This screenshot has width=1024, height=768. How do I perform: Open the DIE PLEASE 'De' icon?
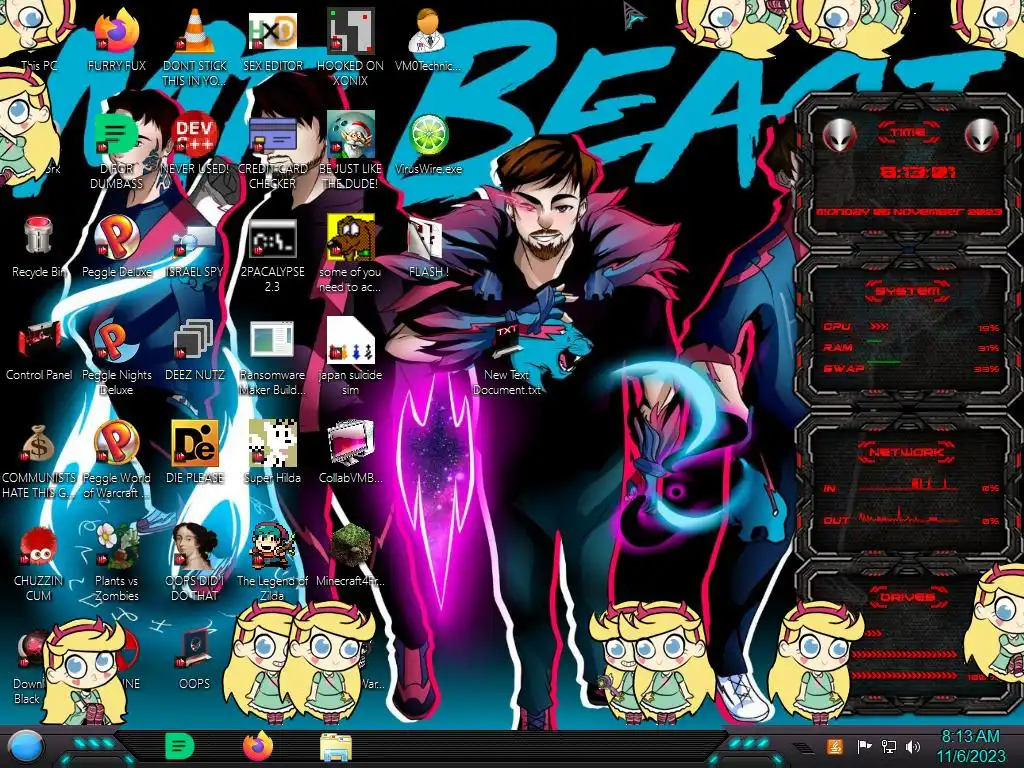click(x=195, y=452)
